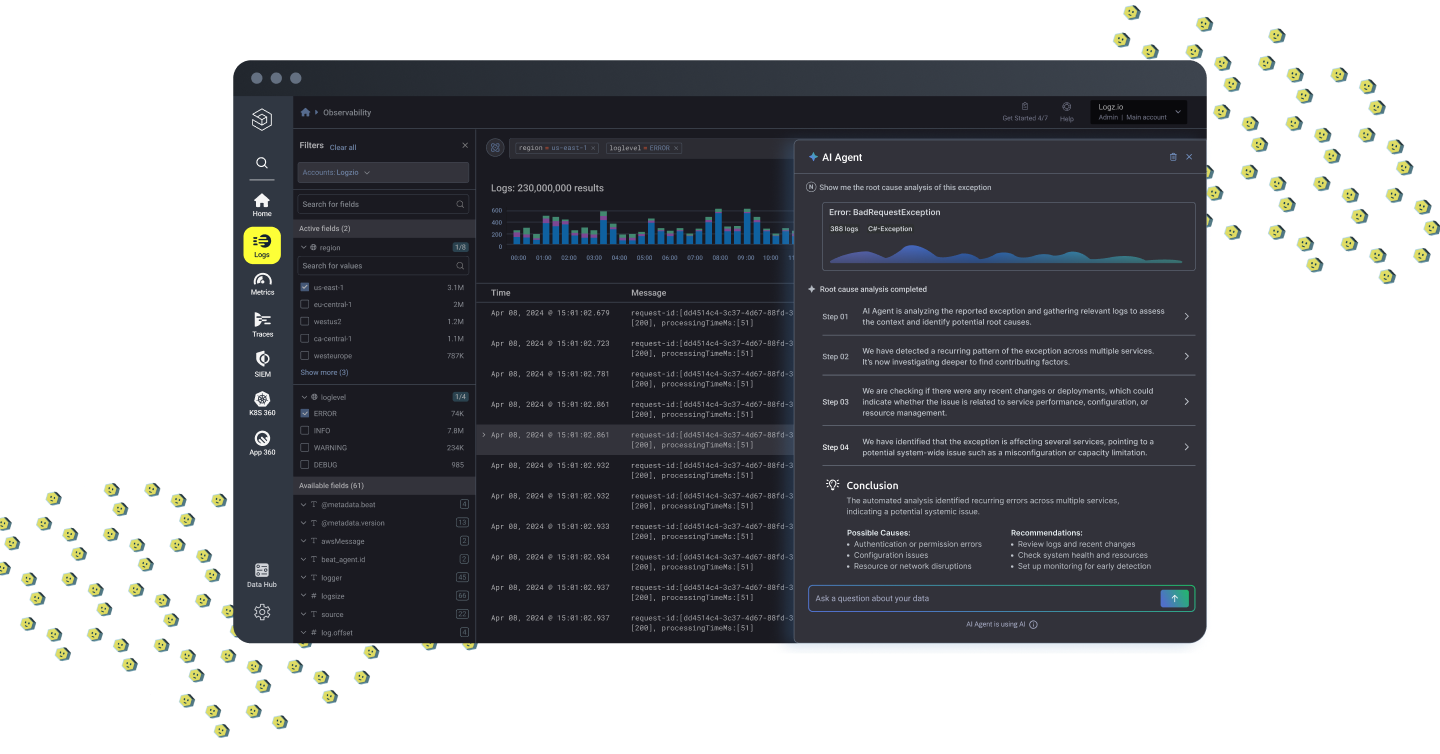Click the Time column header
The height and width of the screenshot is (754, 1440).
pos(500,293)
